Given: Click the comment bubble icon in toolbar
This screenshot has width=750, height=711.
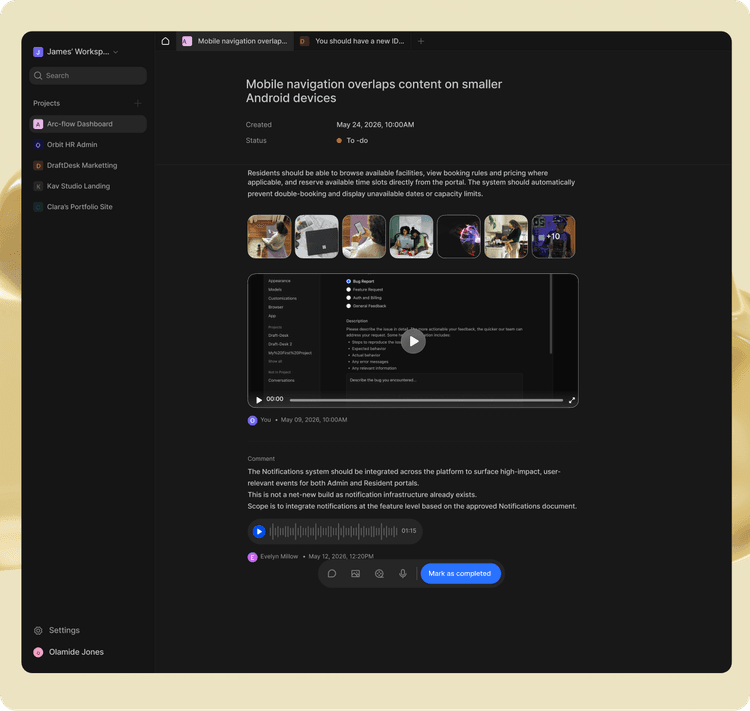Looking at the screenshot, I should [x=332, y=574].
